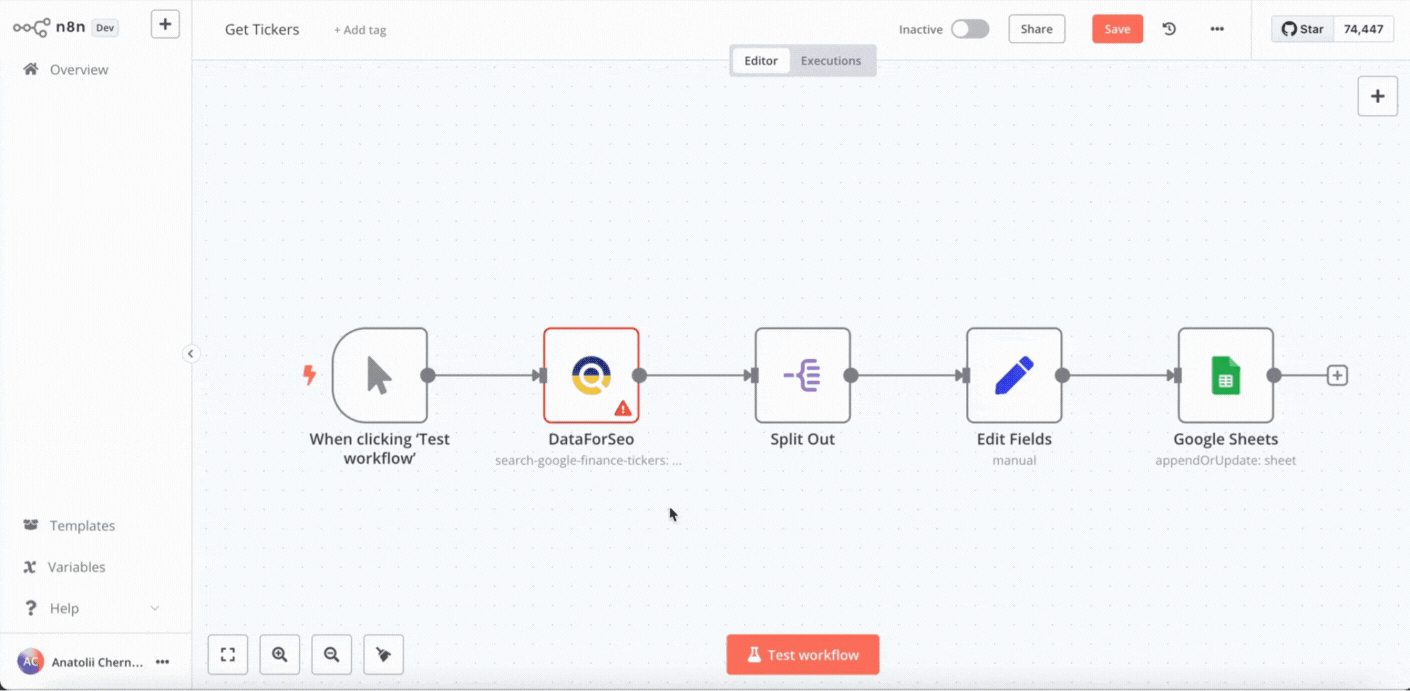Click the user avatar AC
Screen dimensions: 1410x691
pos(31,662)
